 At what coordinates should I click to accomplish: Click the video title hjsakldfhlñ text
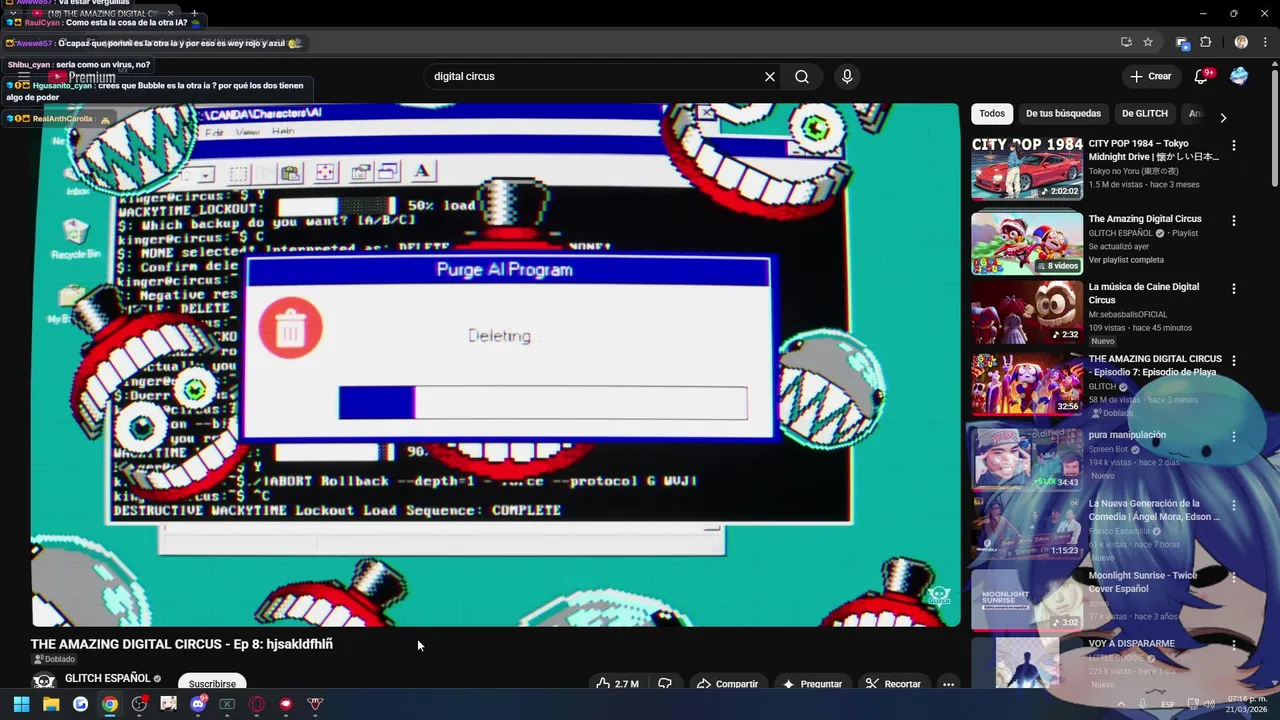(300, 644)
